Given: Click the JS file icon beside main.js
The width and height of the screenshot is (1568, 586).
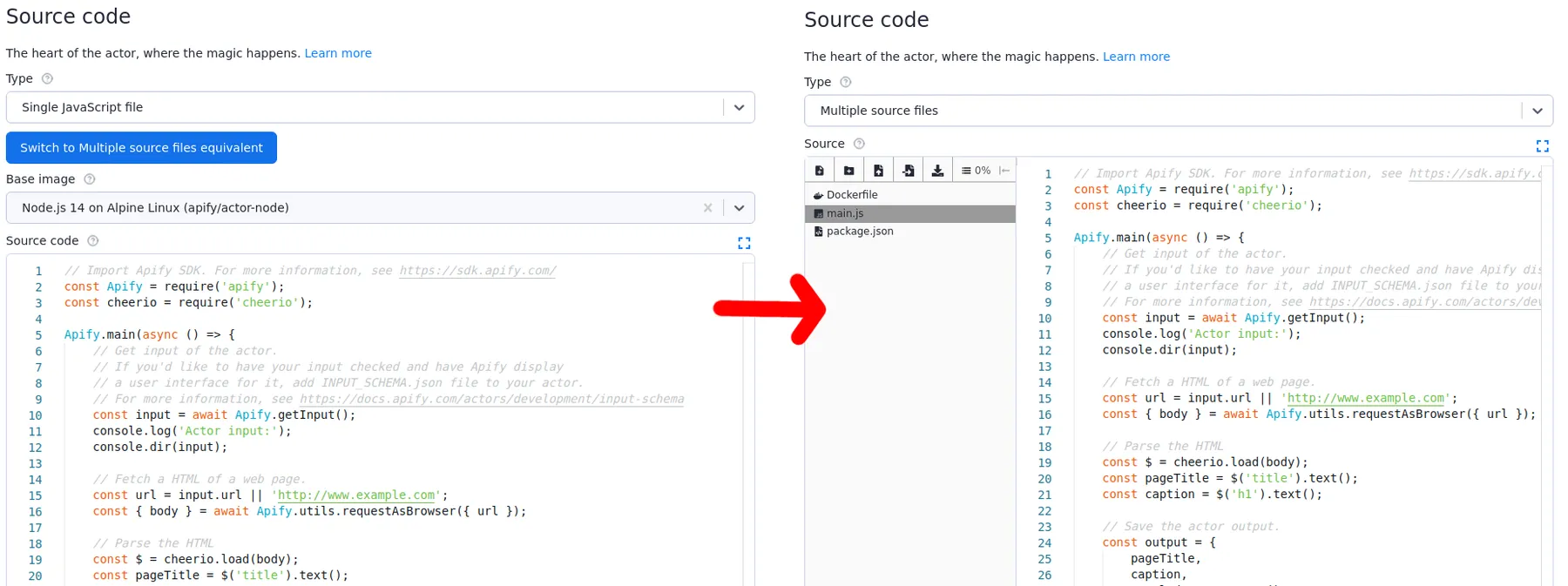Looking at the screenshot, I should 818,213.
